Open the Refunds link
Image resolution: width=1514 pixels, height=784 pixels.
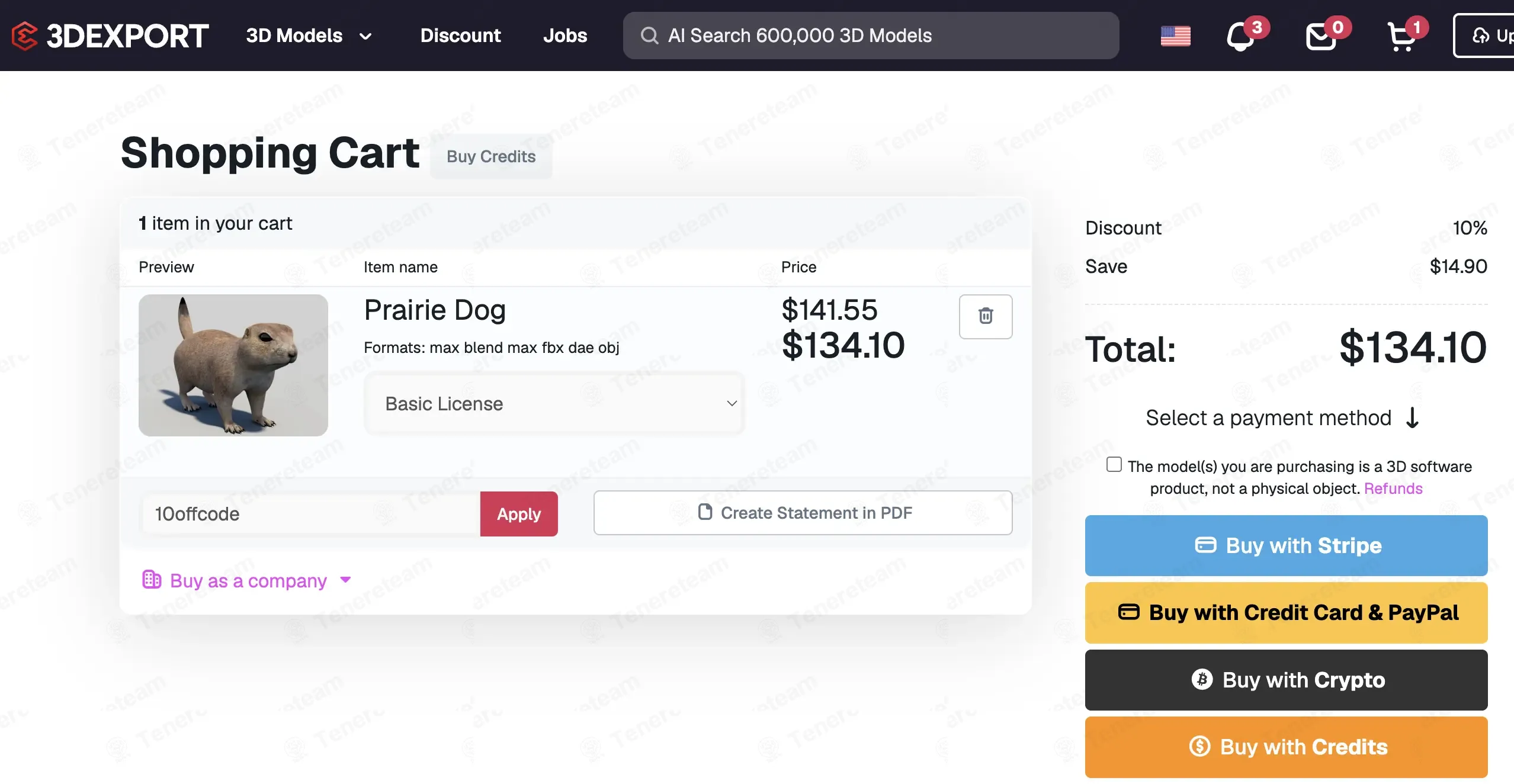[1393, 489]
